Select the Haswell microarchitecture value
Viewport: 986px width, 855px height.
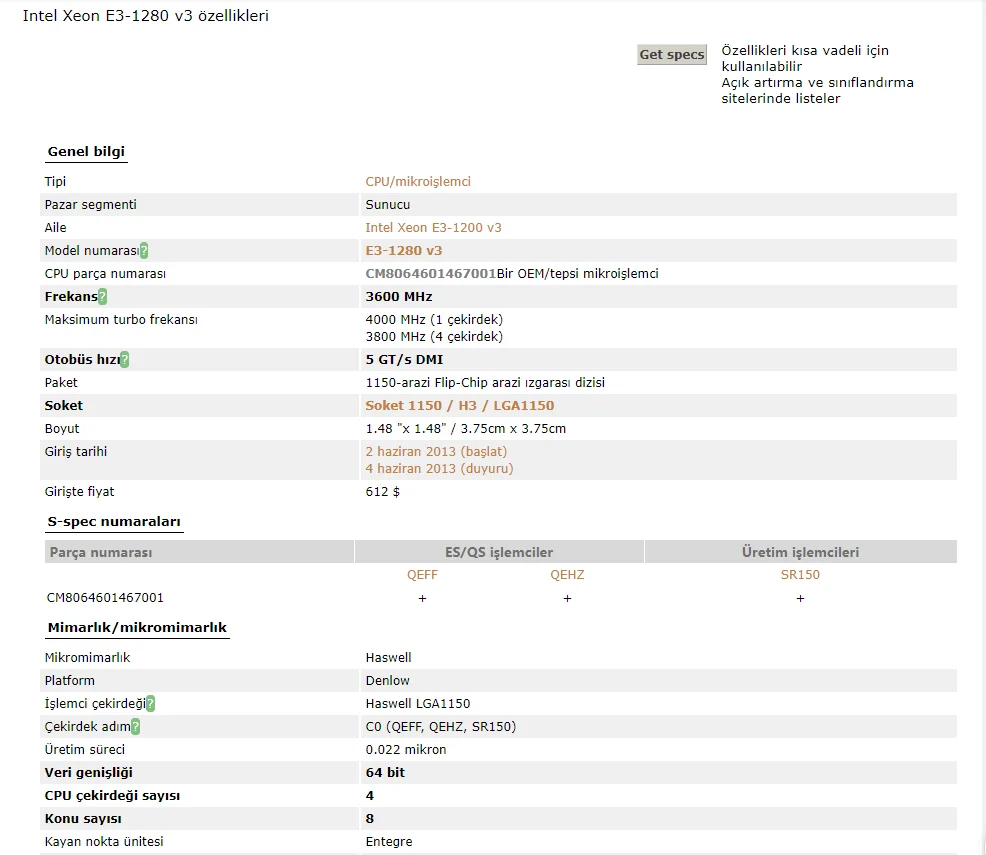point(388,658)
